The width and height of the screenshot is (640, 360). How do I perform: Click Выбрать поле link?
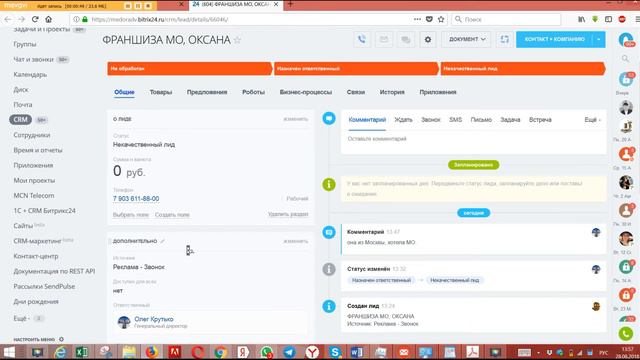tap(131, 215)
